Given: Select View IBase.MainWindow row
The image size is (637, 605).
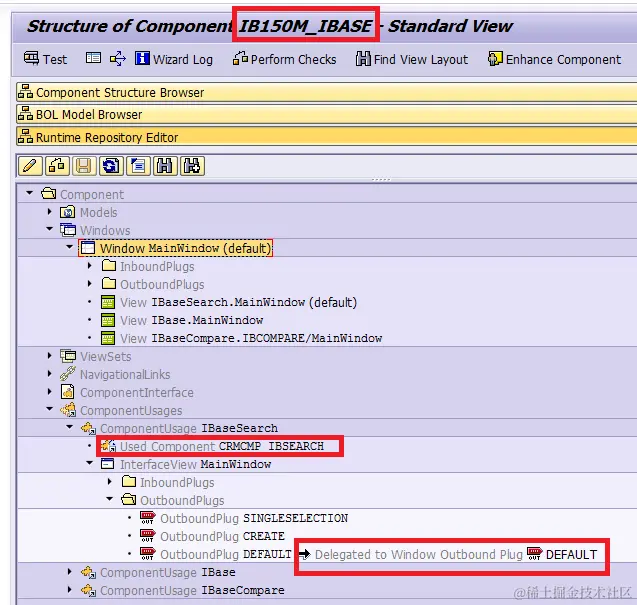Looking at the screenshot, I should pos(182,321).
